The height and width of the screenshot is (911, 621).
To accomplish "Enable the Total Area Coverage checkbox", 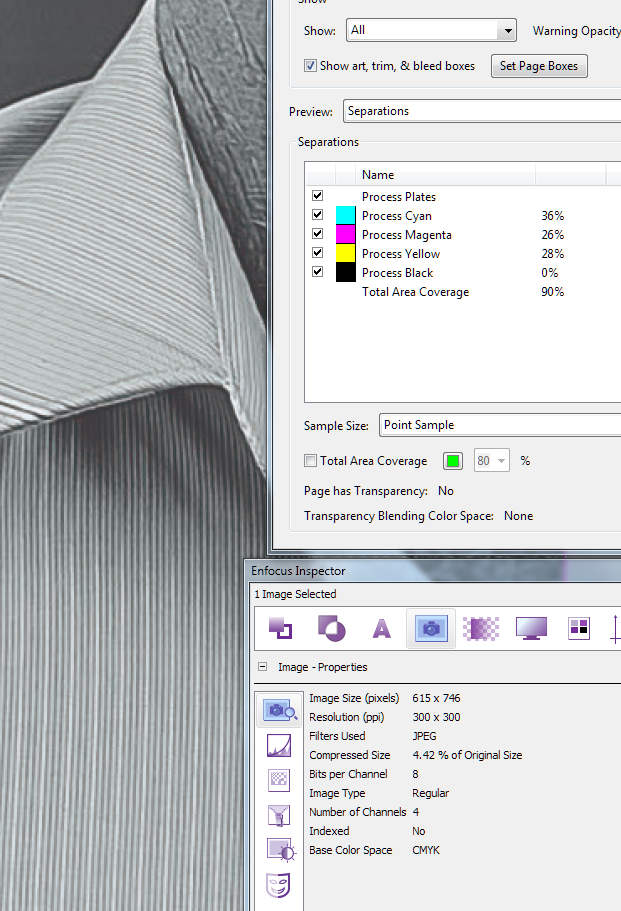I will click(310, 461).
